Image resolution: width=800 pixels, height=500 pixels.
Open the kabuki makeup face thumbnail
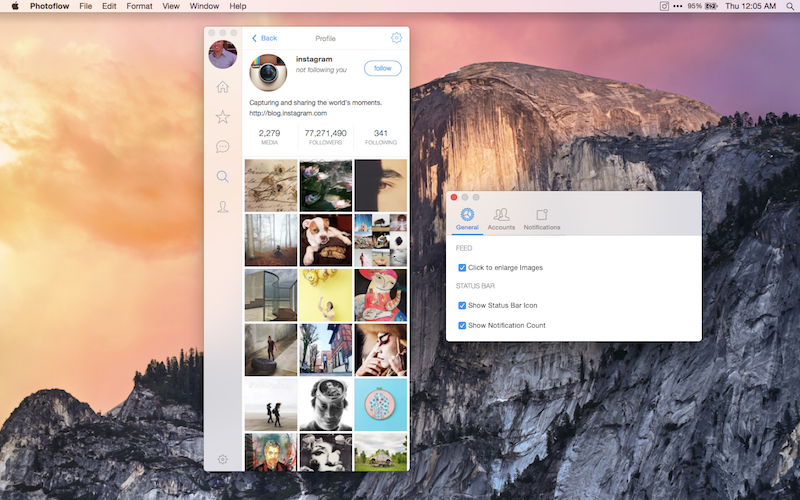coord(381,350)
